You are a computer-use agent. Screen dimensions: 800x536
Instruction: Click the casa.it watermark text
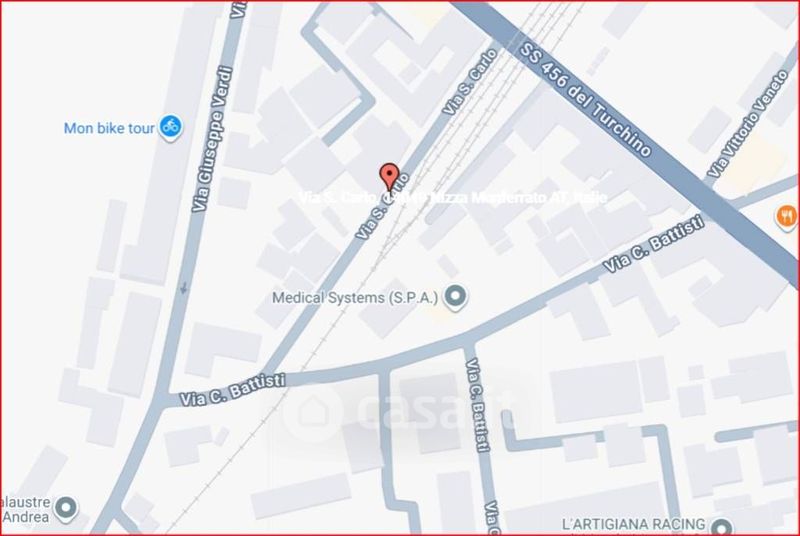point(438,412)
